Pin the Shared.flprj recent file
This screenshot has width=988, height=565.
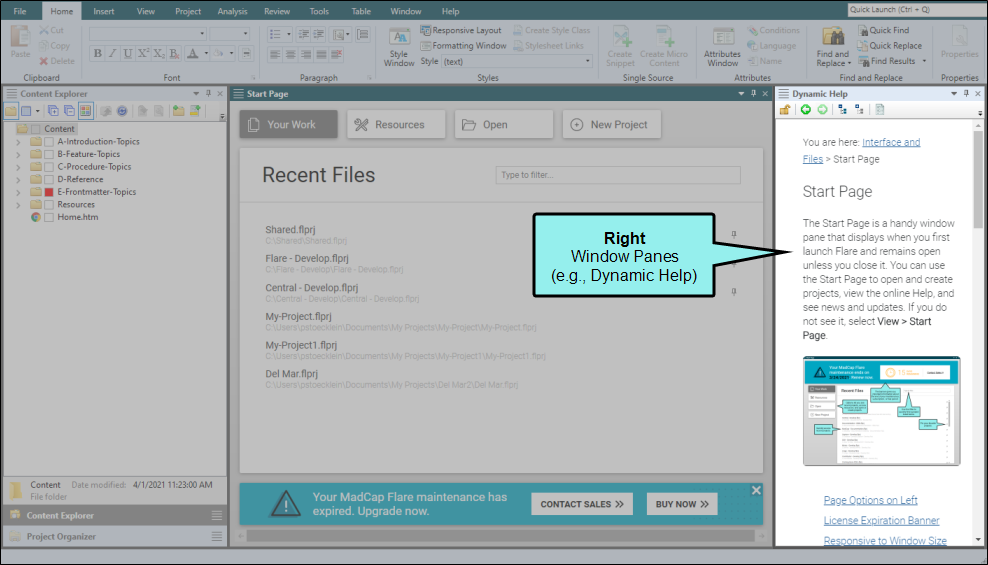click(x=734, y=234)
